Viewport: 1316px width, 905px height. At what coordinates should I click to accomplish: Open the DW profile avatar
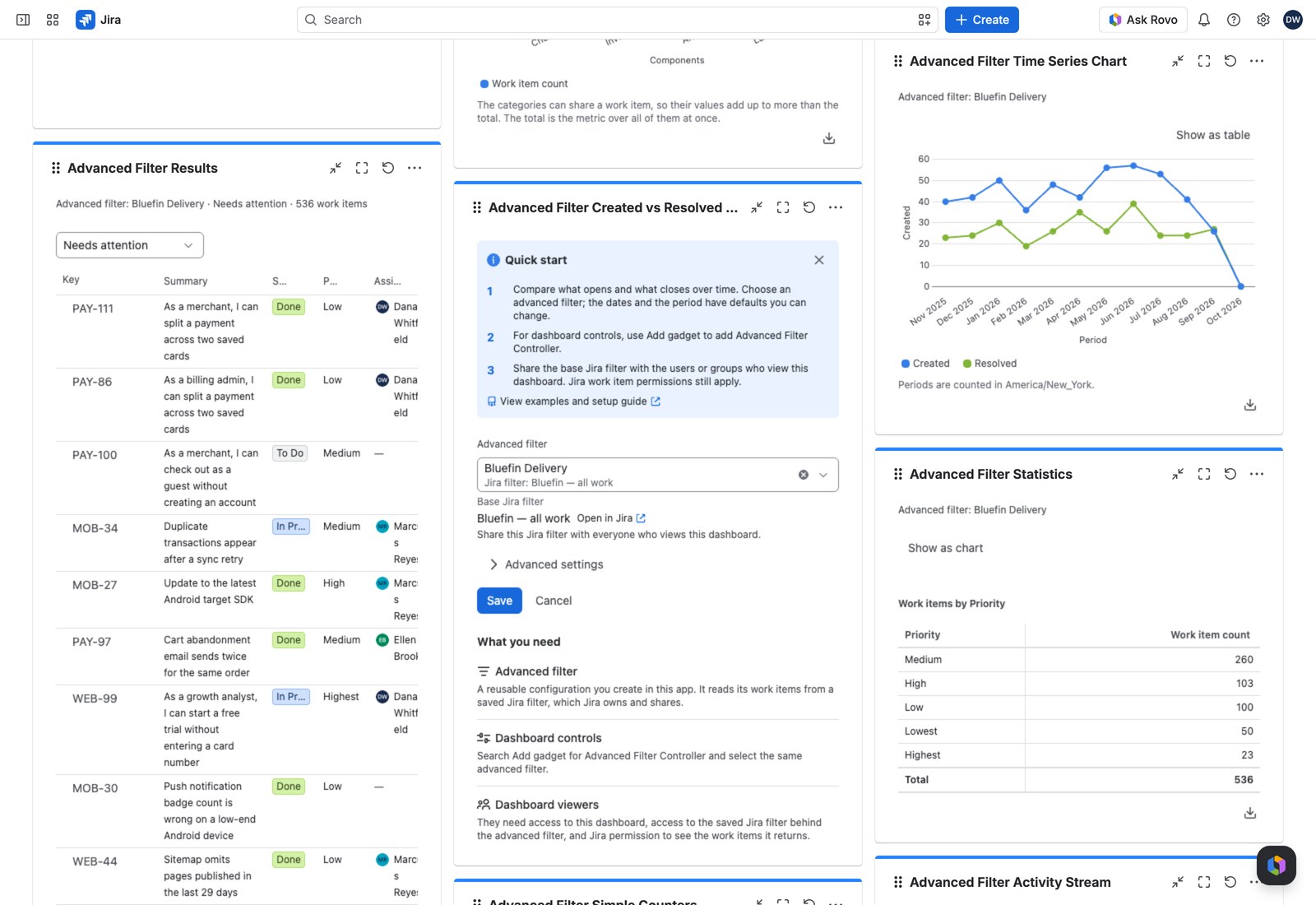coord(1293,20)
